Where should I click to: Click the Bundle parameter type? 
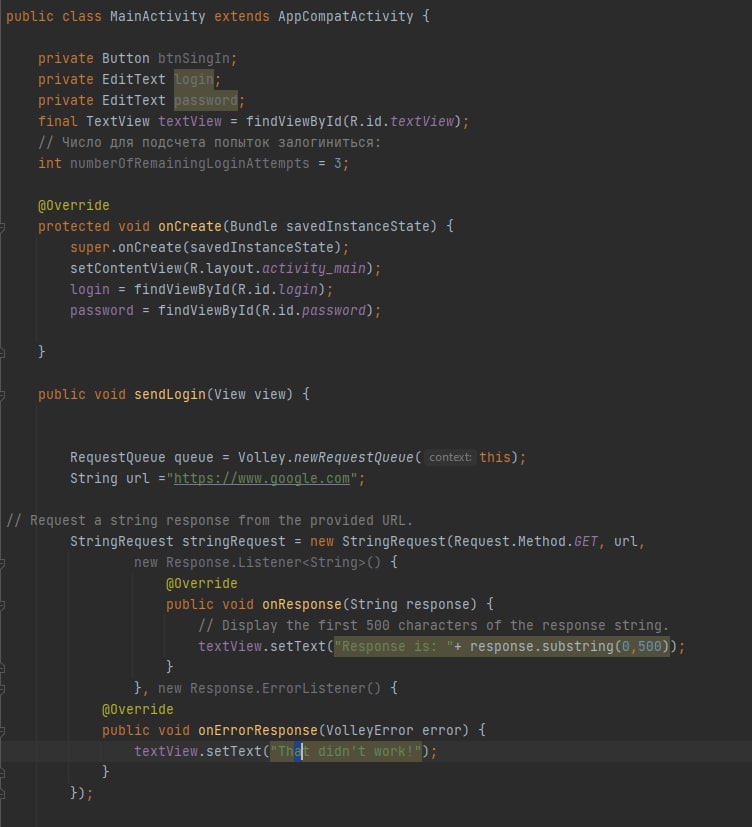(254, 226)
